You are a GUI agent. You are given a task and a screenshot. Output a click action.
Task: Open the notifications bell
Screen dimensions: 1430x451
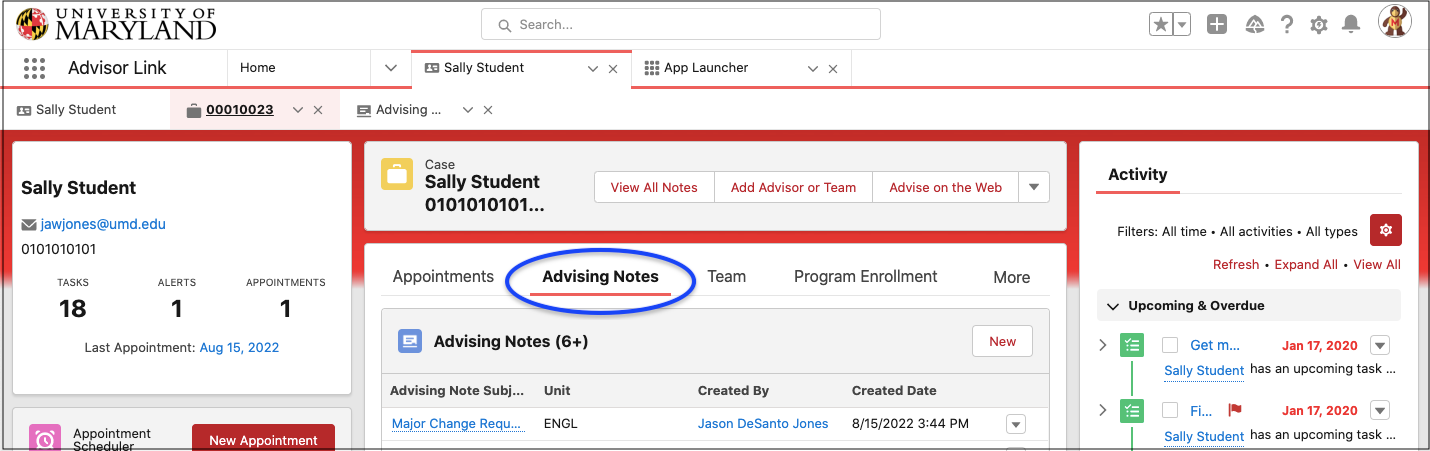coord(1351,24)
